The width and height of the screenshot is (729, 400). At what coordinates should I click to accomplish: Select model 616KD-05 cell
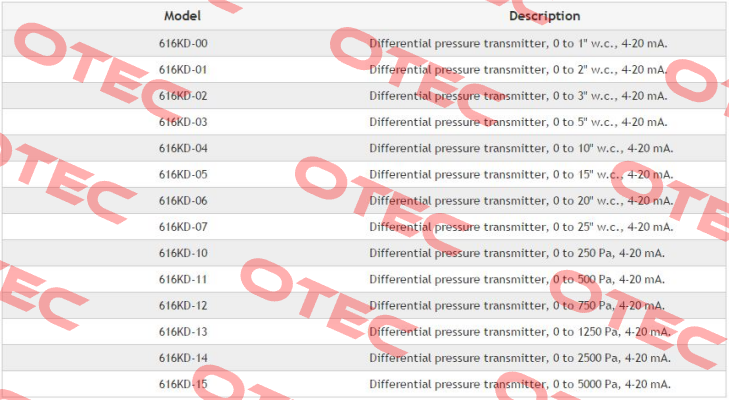(183, 174)
